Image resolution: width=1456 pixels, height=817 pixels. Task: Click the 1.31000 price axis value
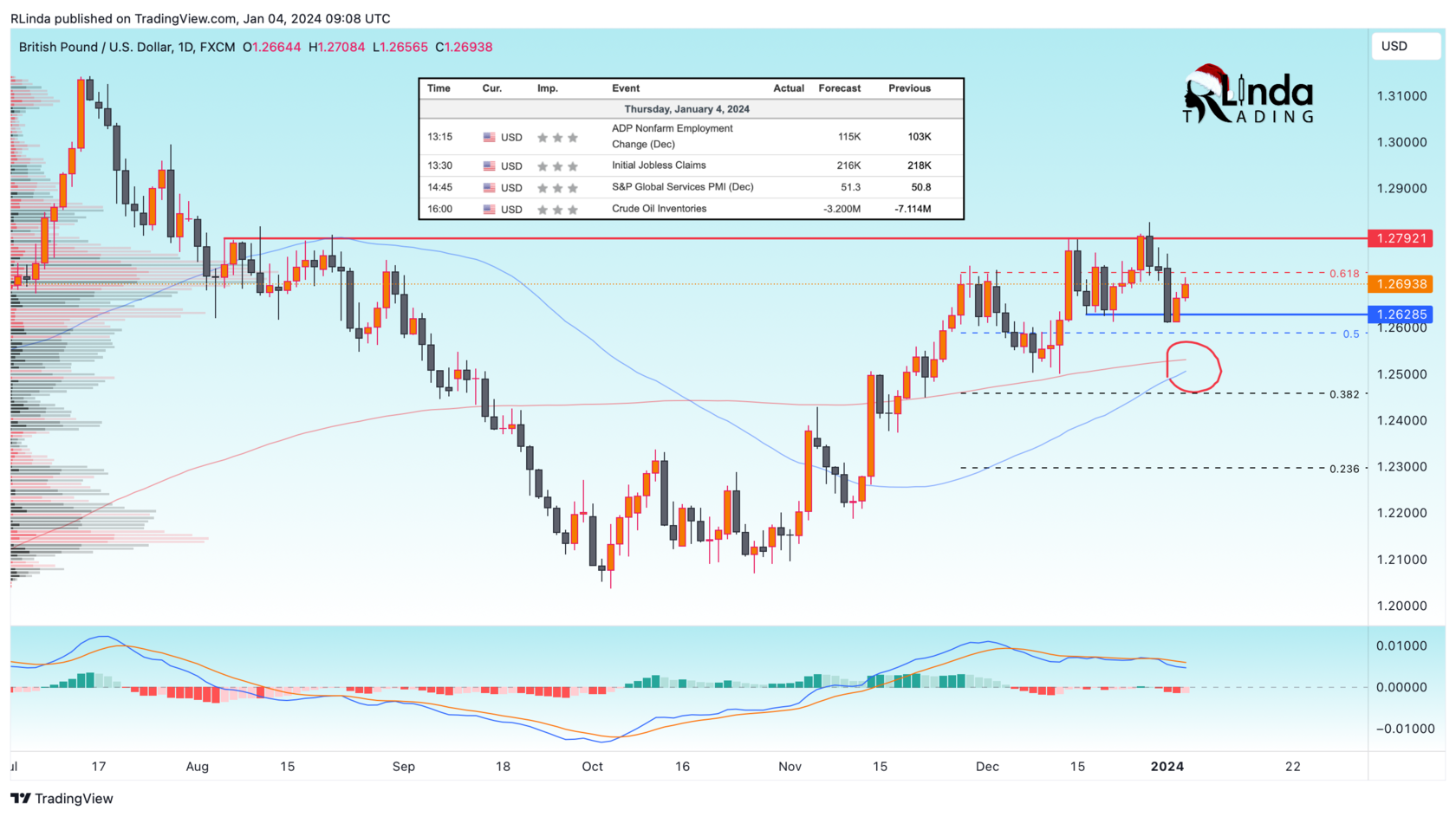click(x=1401, y=96)
